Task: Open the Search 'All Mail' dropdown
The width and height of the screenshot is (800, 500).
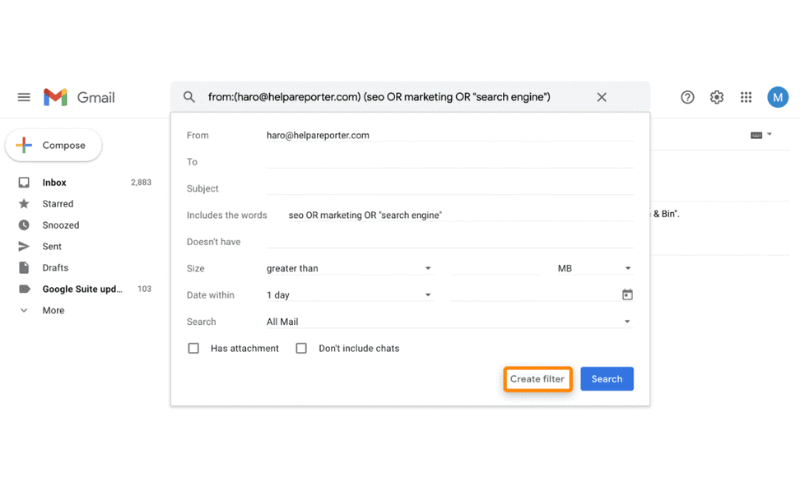Action: (449, 321)
